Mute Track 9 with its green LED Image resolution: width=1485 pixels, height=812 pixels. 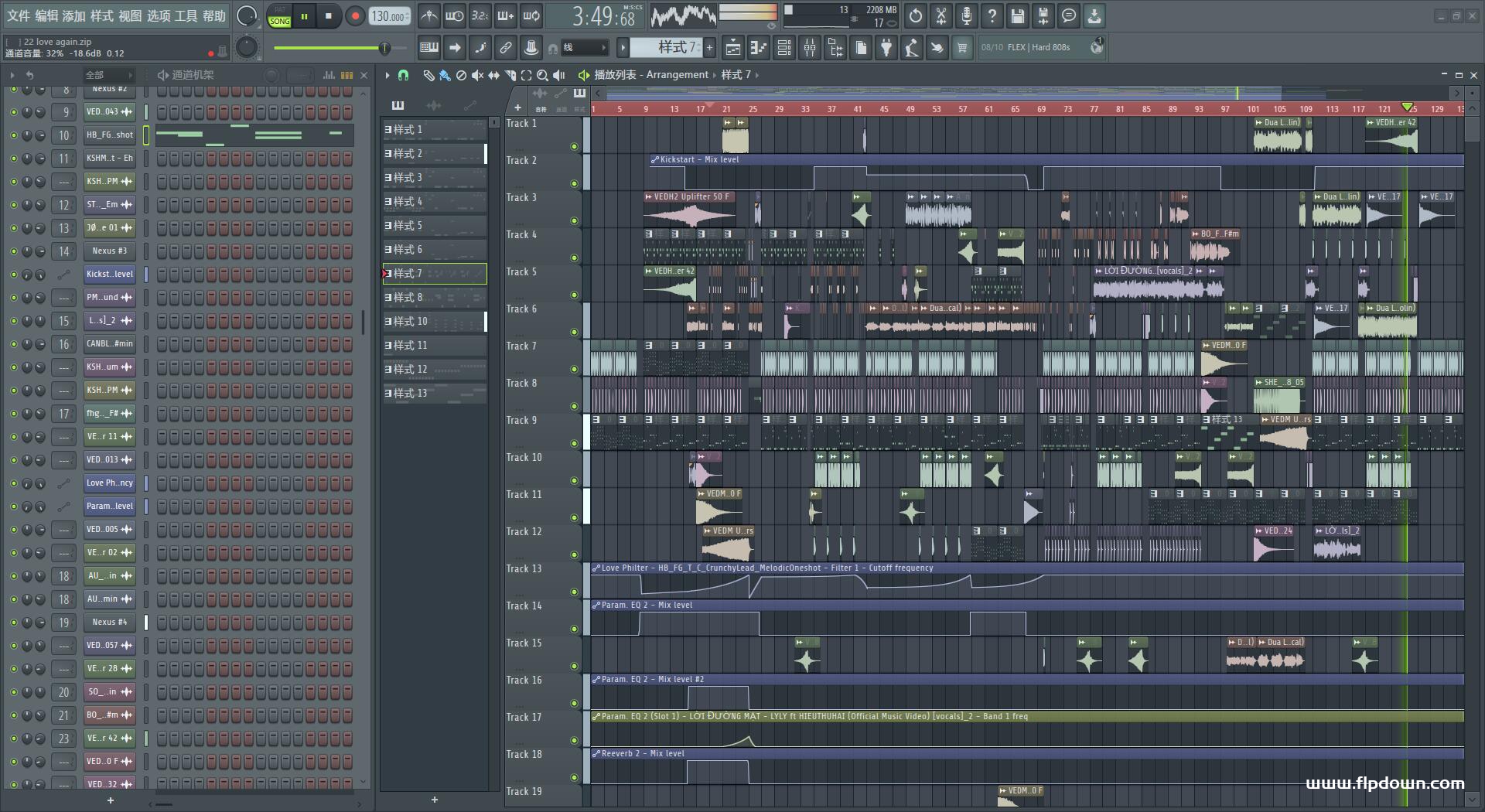point(574,443)
